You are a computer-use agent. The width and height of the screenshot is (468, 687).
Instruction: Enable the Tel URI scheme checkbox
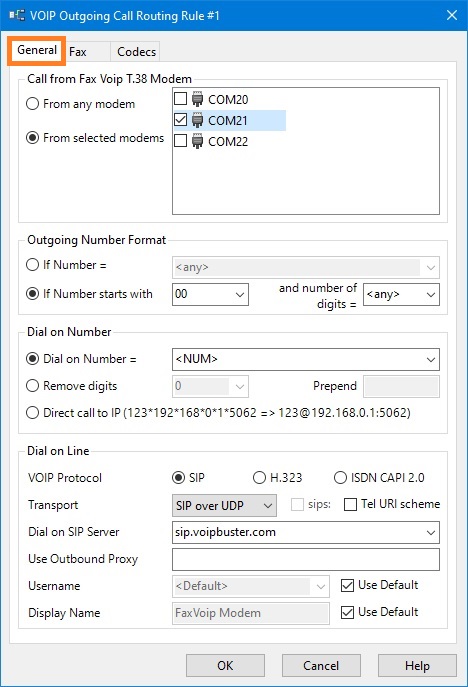pyautogui.click(x=350, y=505)
